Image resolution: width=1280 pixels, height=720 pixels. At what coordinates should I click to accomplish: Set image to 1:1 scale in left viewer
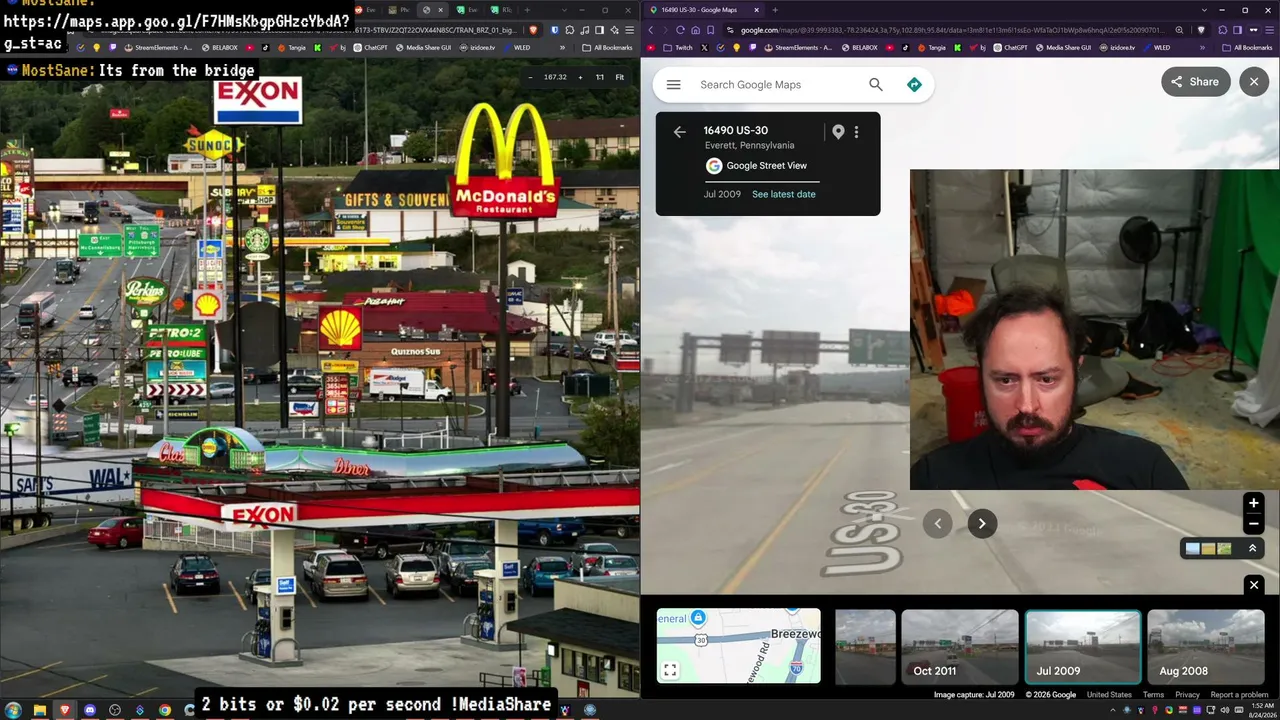tap(599, 77)
